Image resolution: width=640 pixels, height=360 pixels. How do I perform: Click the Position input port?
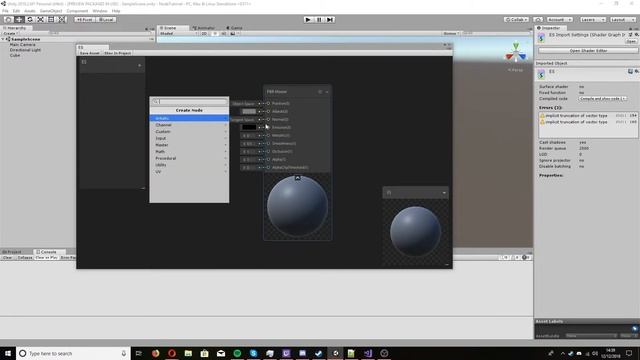tap(268, 104)
